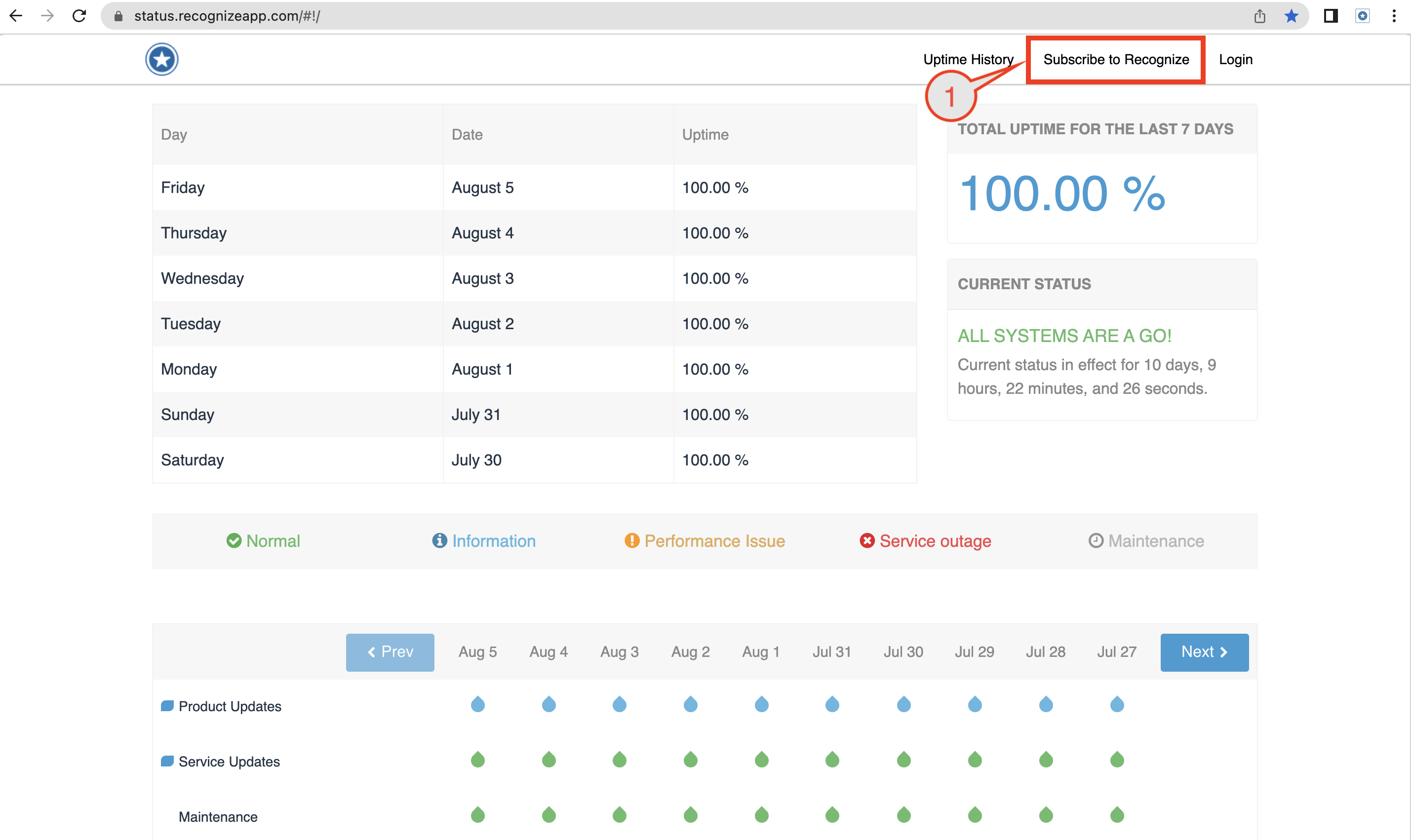Click the Maintenance drop for Jul 30

pos(903,815)
